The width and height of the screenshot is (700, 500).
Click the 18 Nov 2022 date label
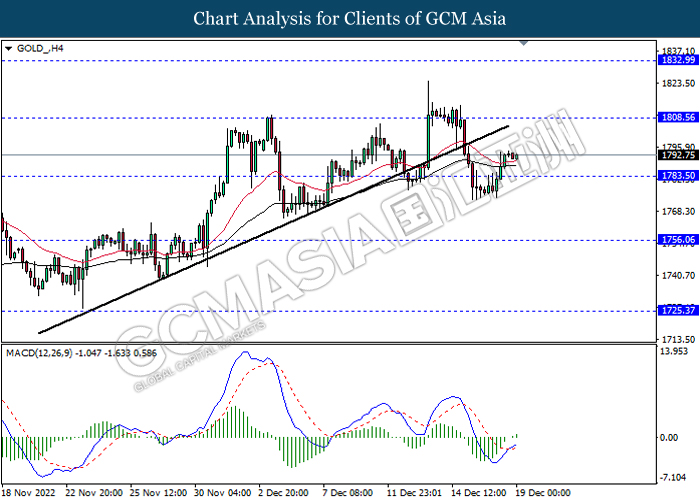point(29,493)
